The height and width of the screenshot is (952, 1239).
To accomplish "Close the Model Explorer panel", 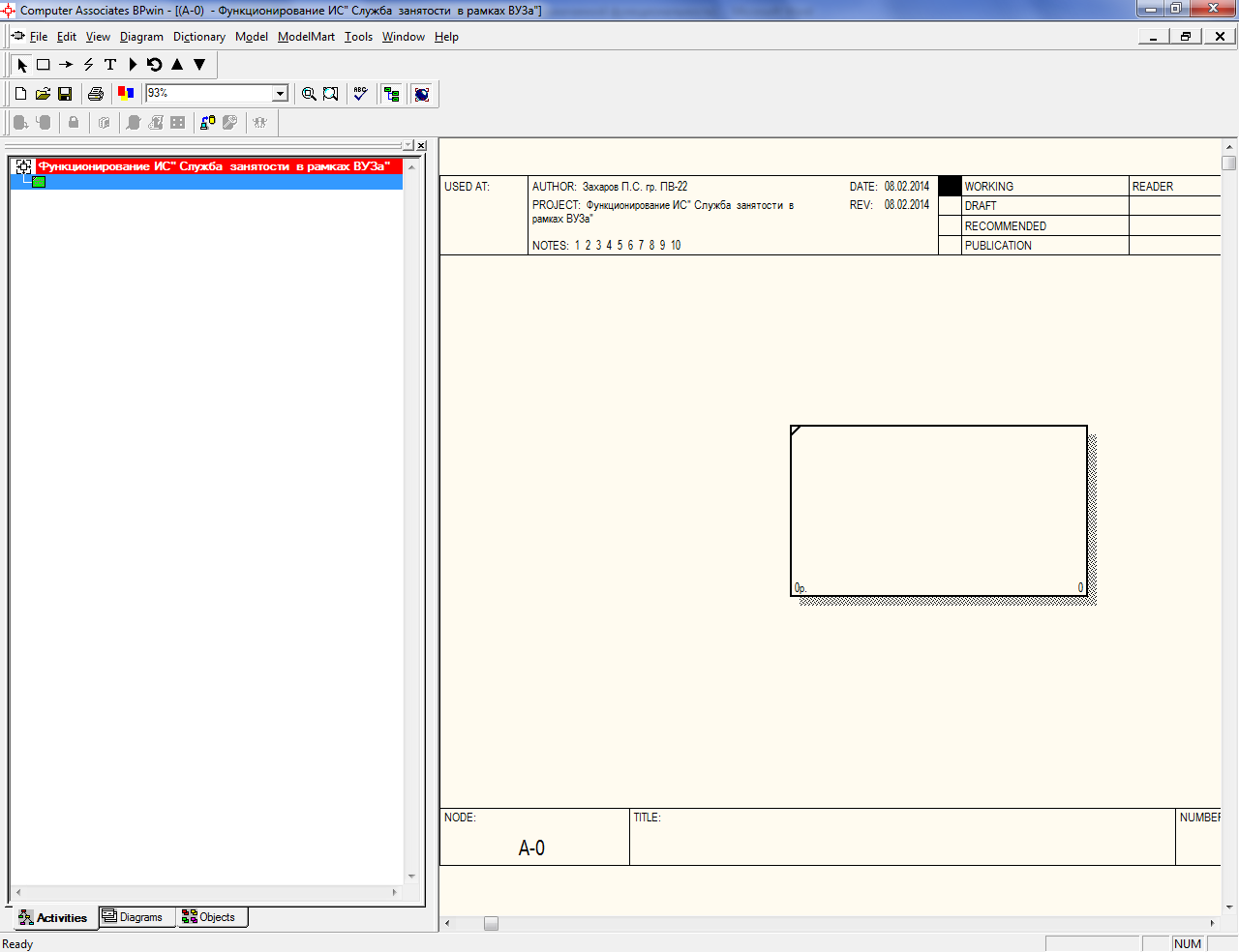I will [x=421, y=145].
